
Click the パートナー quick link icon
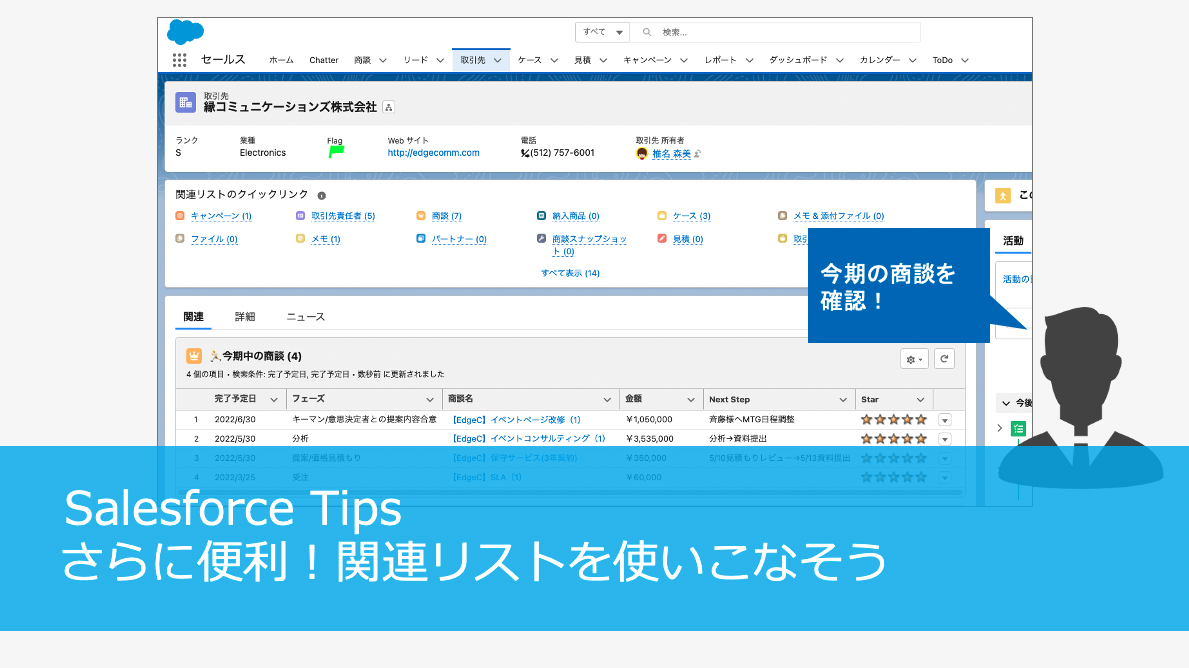(x=421, y=238)
